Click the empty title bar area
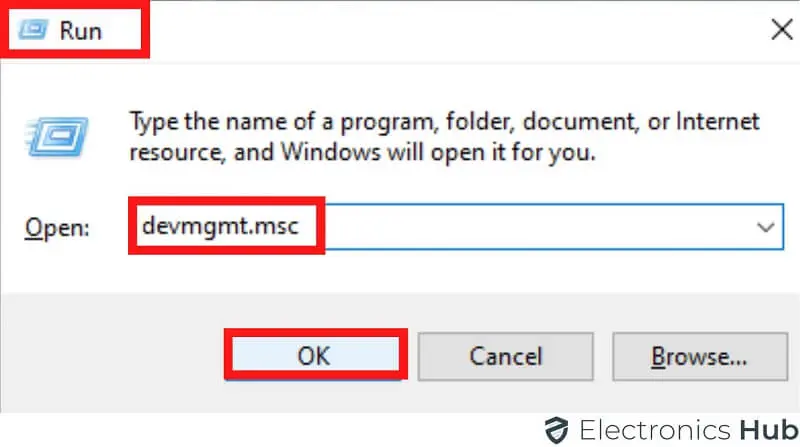 tap(450, 30)
